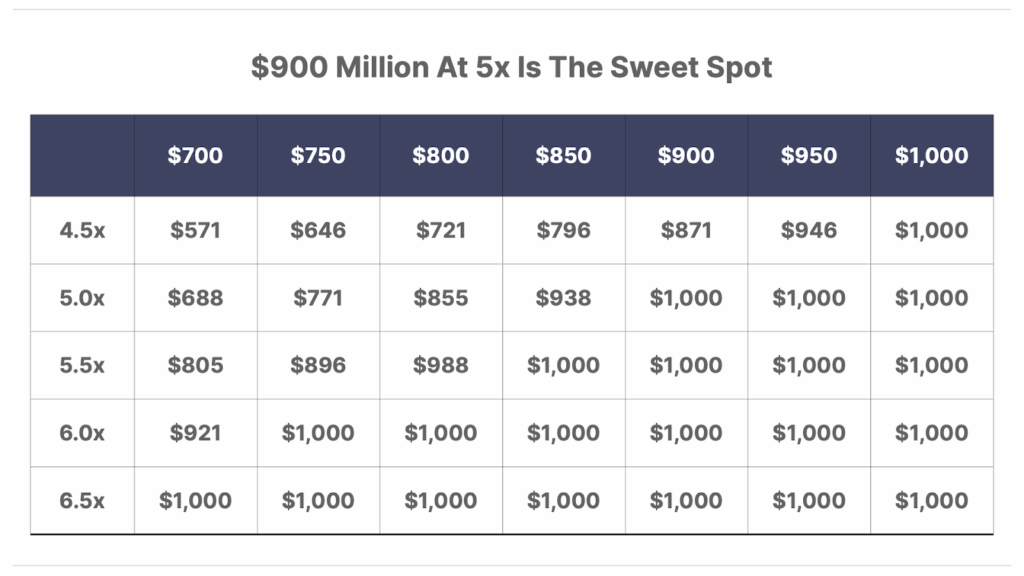1024x576 pixels.
Task: Click the $871 cell
Action: 686,231
